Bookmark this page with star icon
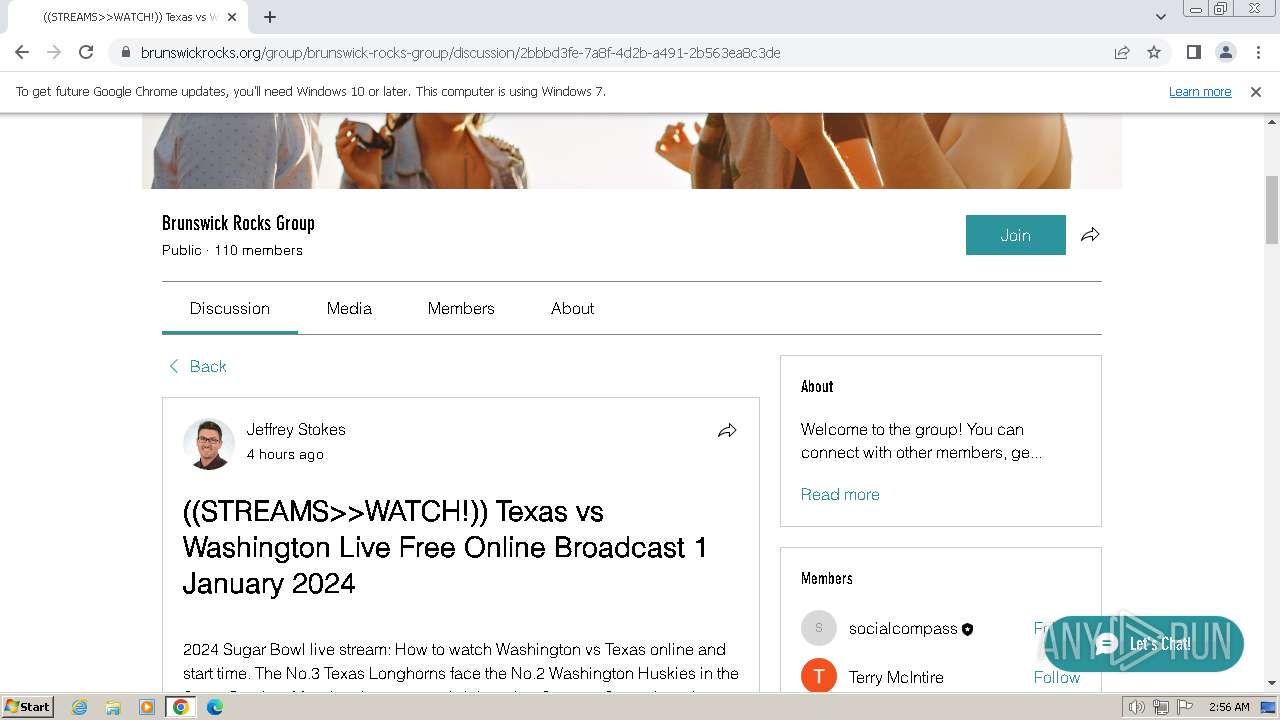The width and height of the screenshot is (1280, 720). [x=1154, y=52]
